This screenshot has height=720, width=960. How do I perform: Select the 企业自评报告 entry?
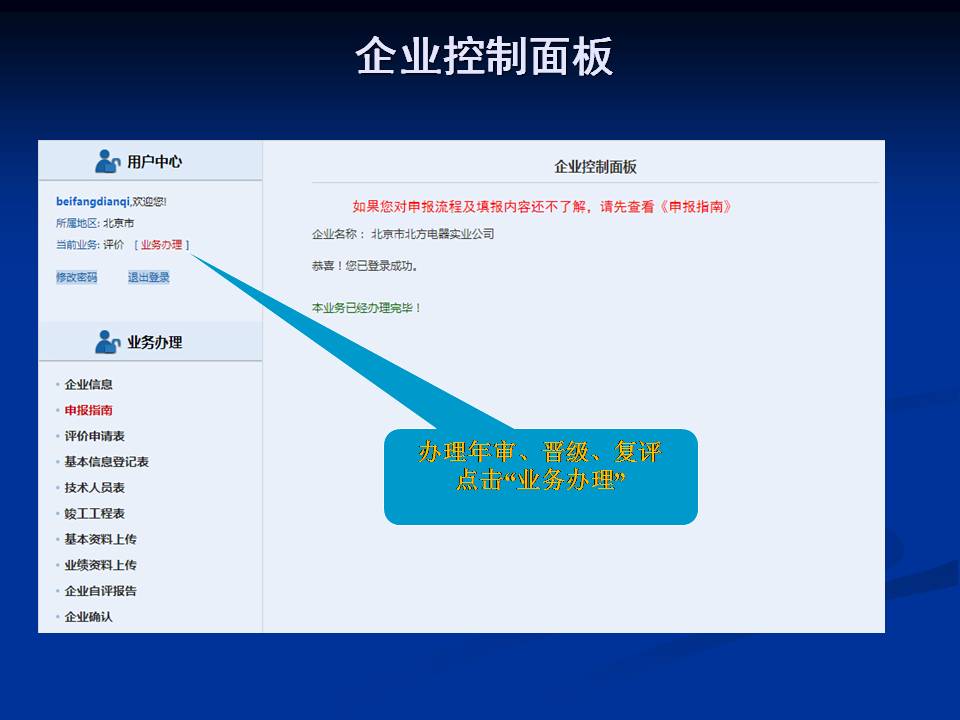point(100,591)
